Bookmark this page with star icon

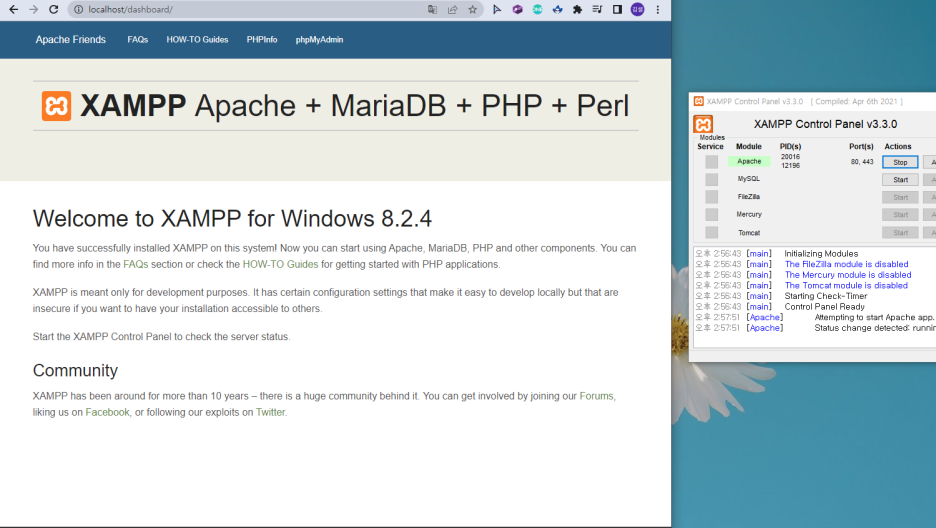(x=472, y=10)
